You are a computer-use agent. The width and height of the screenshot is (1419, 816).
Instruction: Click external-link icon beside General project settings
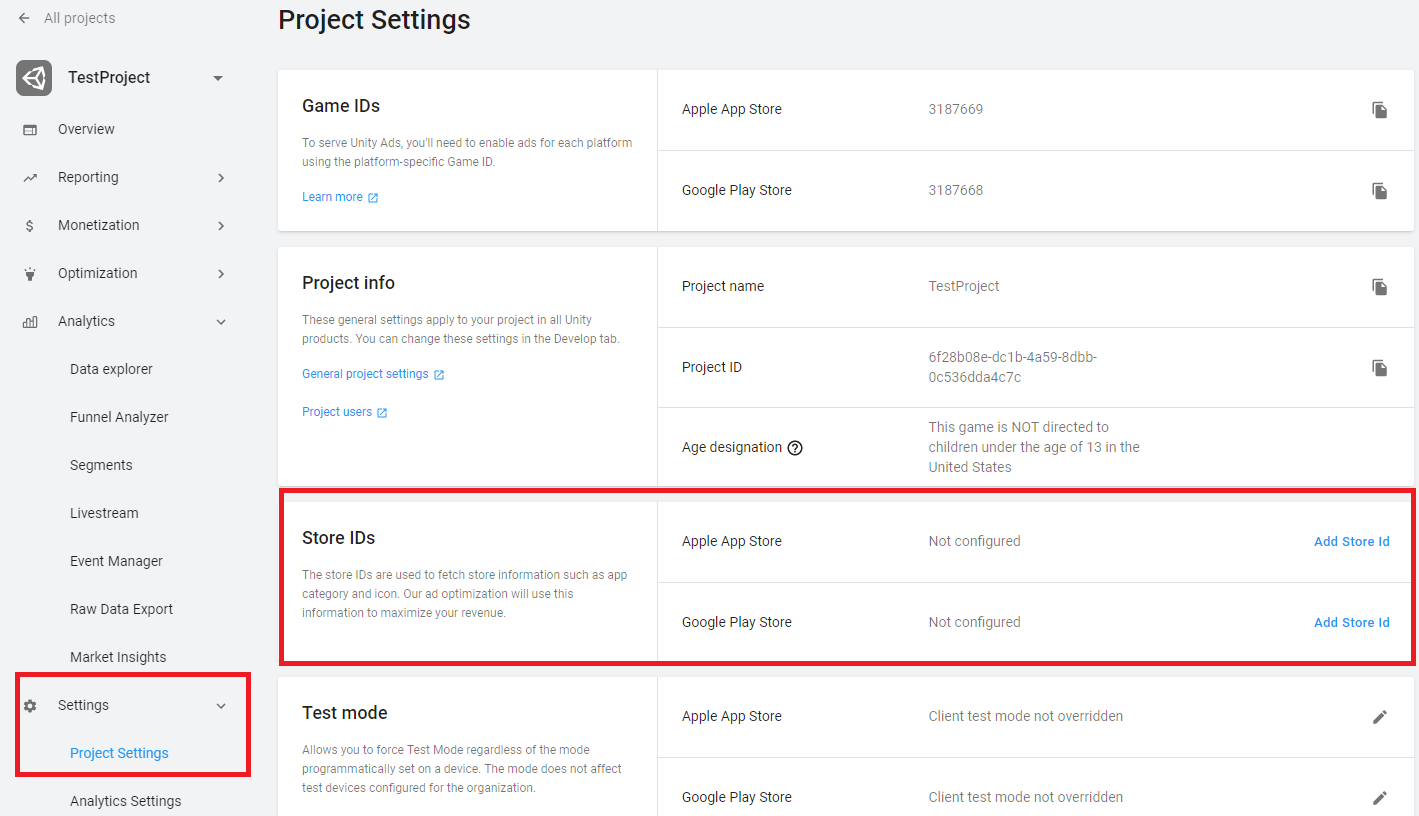point(439,375)
